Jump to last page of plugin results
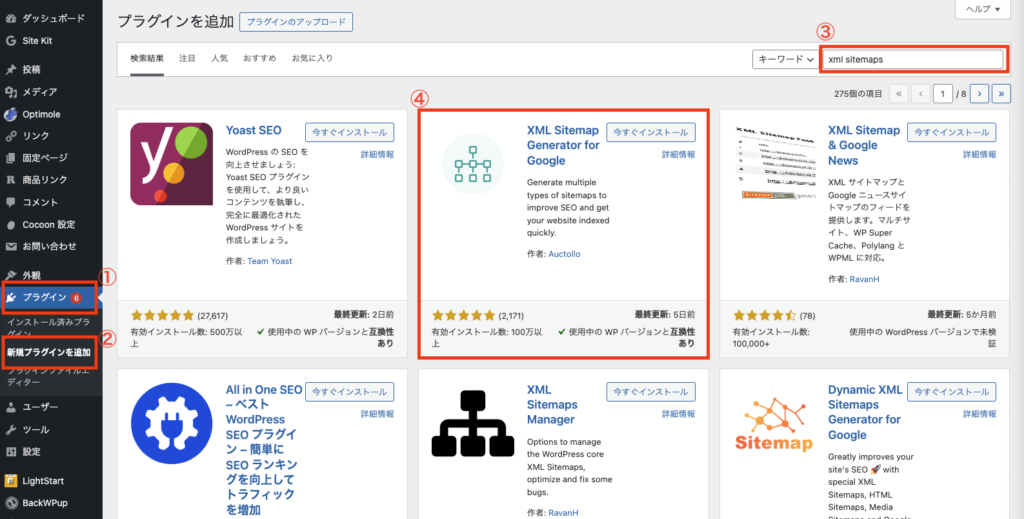 click(x=1000, y=93)
